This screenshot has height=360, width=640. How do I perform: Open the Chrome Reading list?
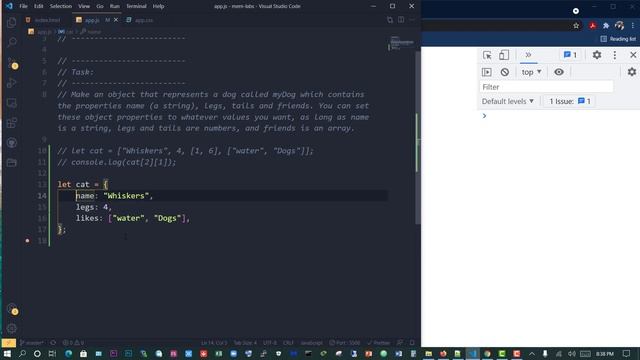(618, 39)
